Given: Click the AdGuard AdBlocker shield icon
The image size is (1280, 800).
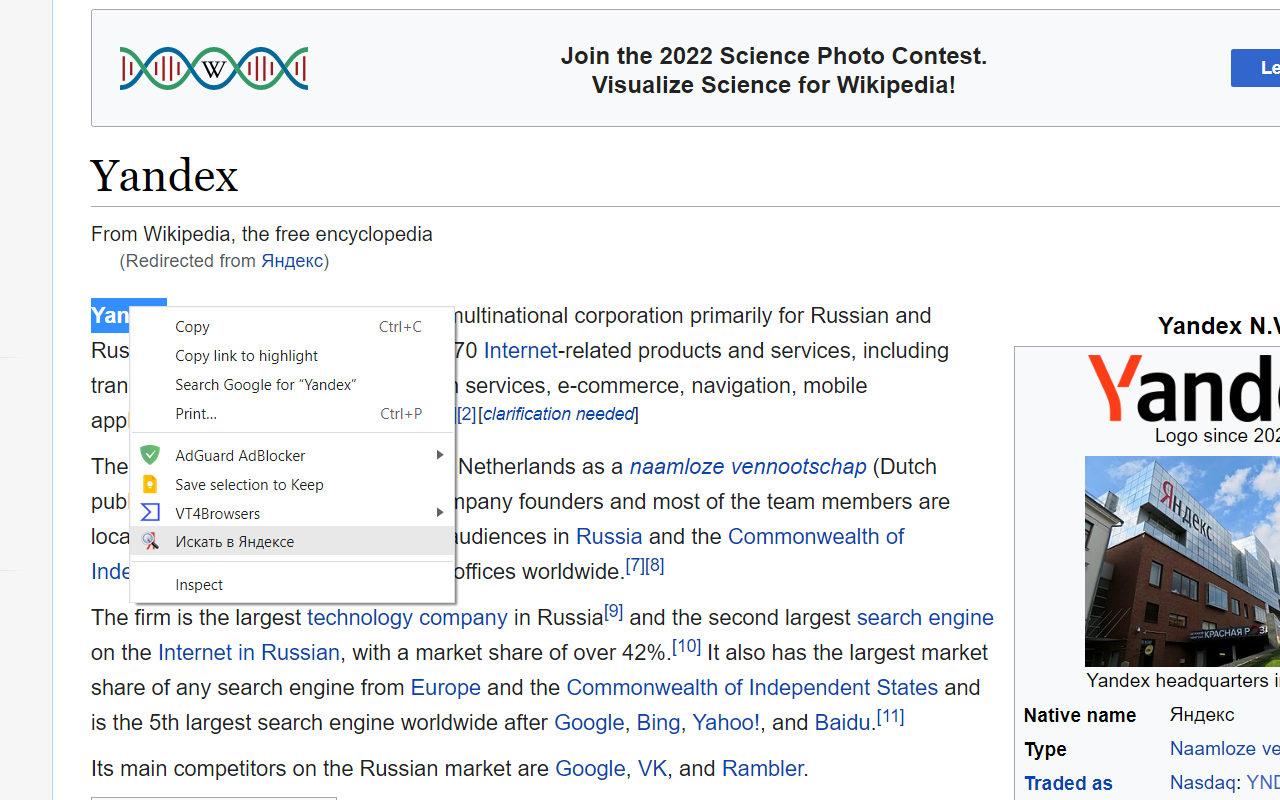Looking at the screenshot, I should point(150,455).
